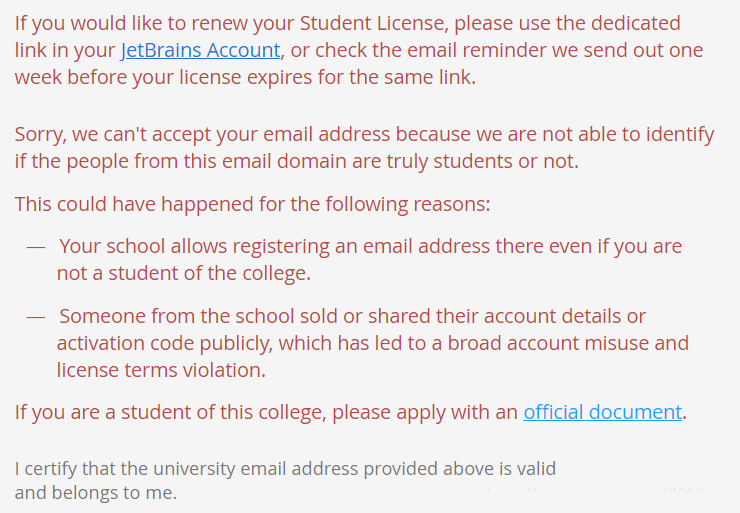
Task: Click the dash before 'Someone from the school'
Action: tap(36, 317)
